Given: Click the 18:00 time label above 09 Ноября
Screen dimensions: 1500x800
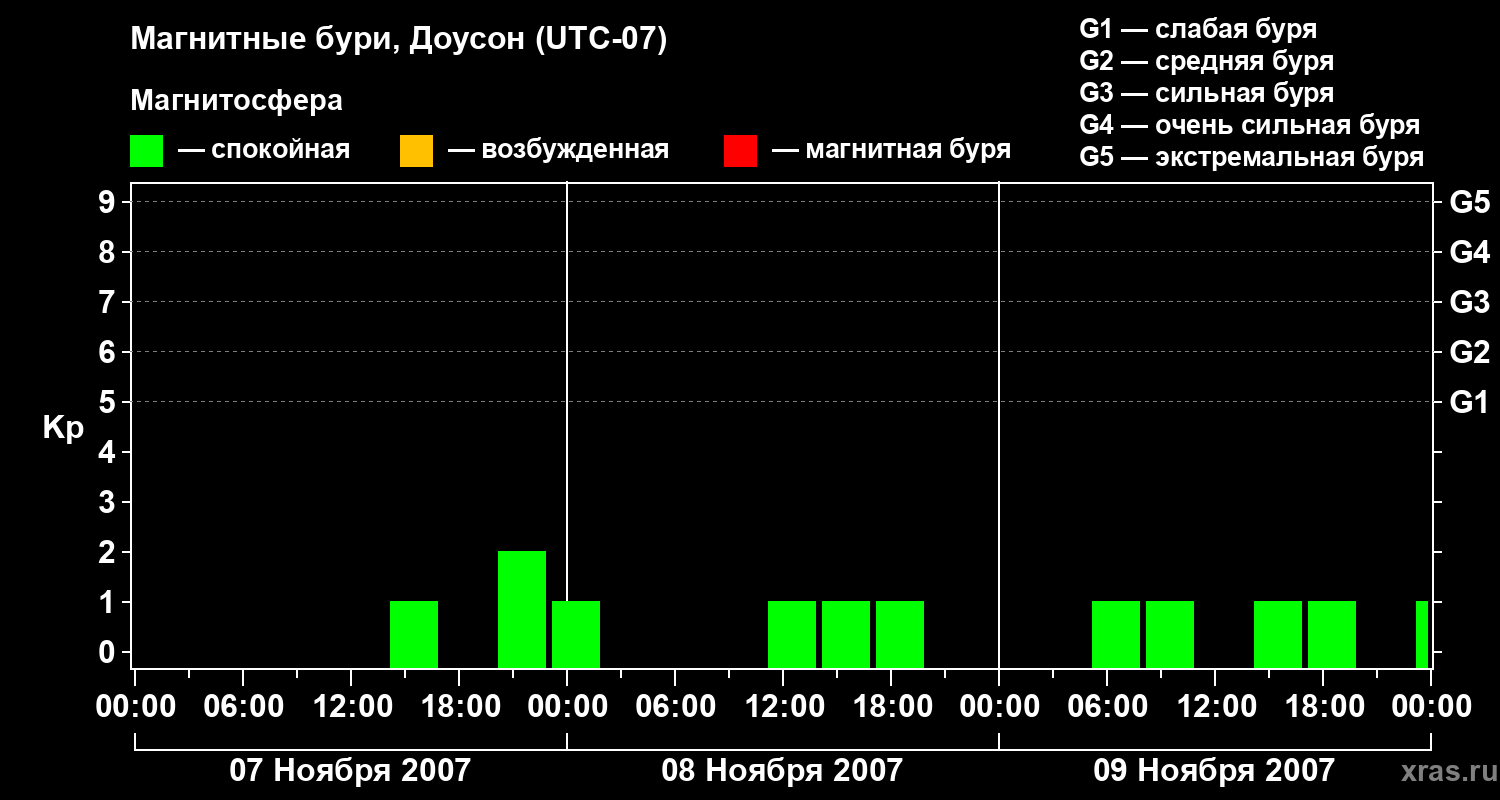Looking at the screenshot, I should 1324,707.
